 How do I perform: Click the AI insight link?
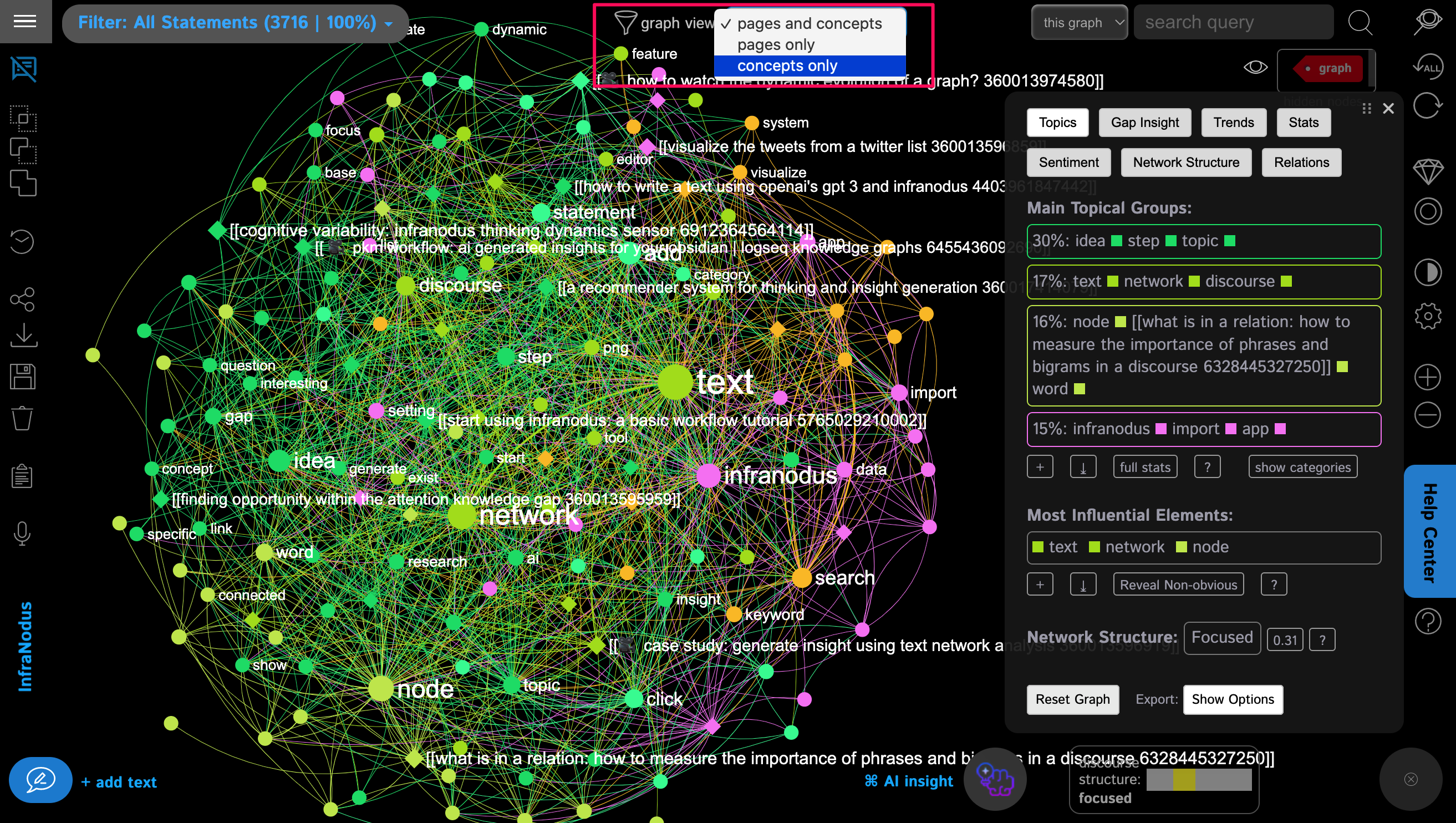(x=909, y=781)
